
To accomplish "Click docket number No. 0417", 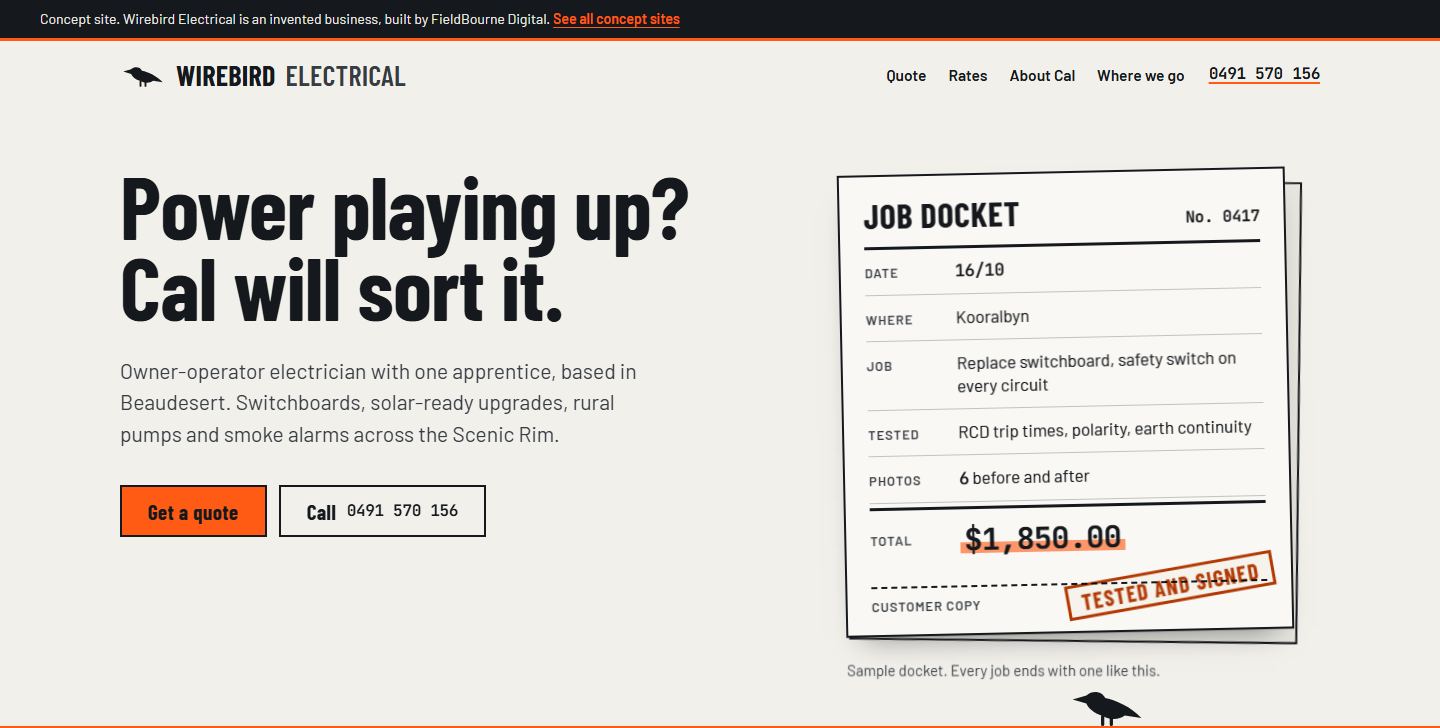I will click(1222, 216).
